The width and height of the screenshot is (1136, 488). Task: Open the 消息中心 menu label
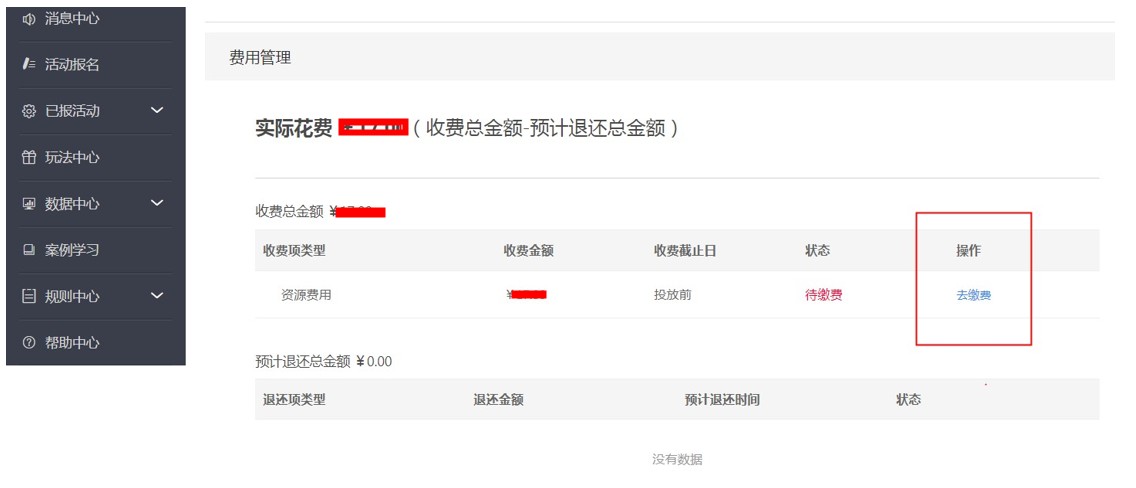pyautogui.click(x=72, y=19)
